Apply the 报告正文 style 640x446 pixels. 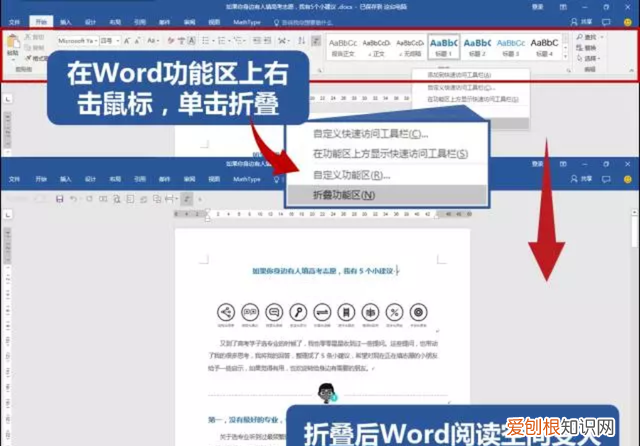click(x=343, y=47)
